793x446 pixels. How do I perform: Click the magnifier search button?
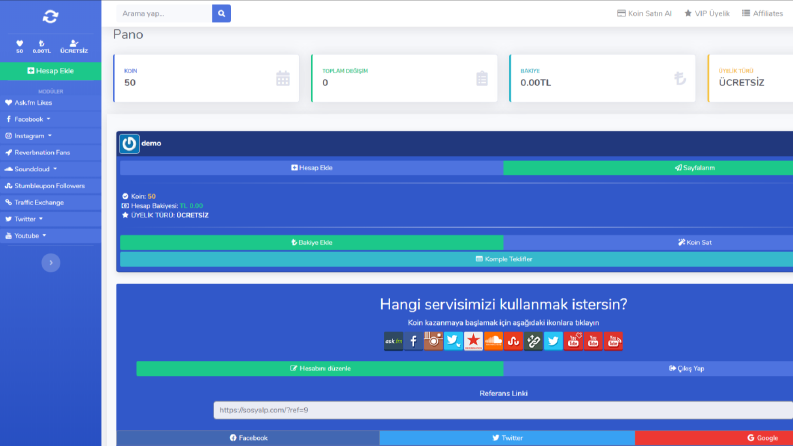coord(221,14)
